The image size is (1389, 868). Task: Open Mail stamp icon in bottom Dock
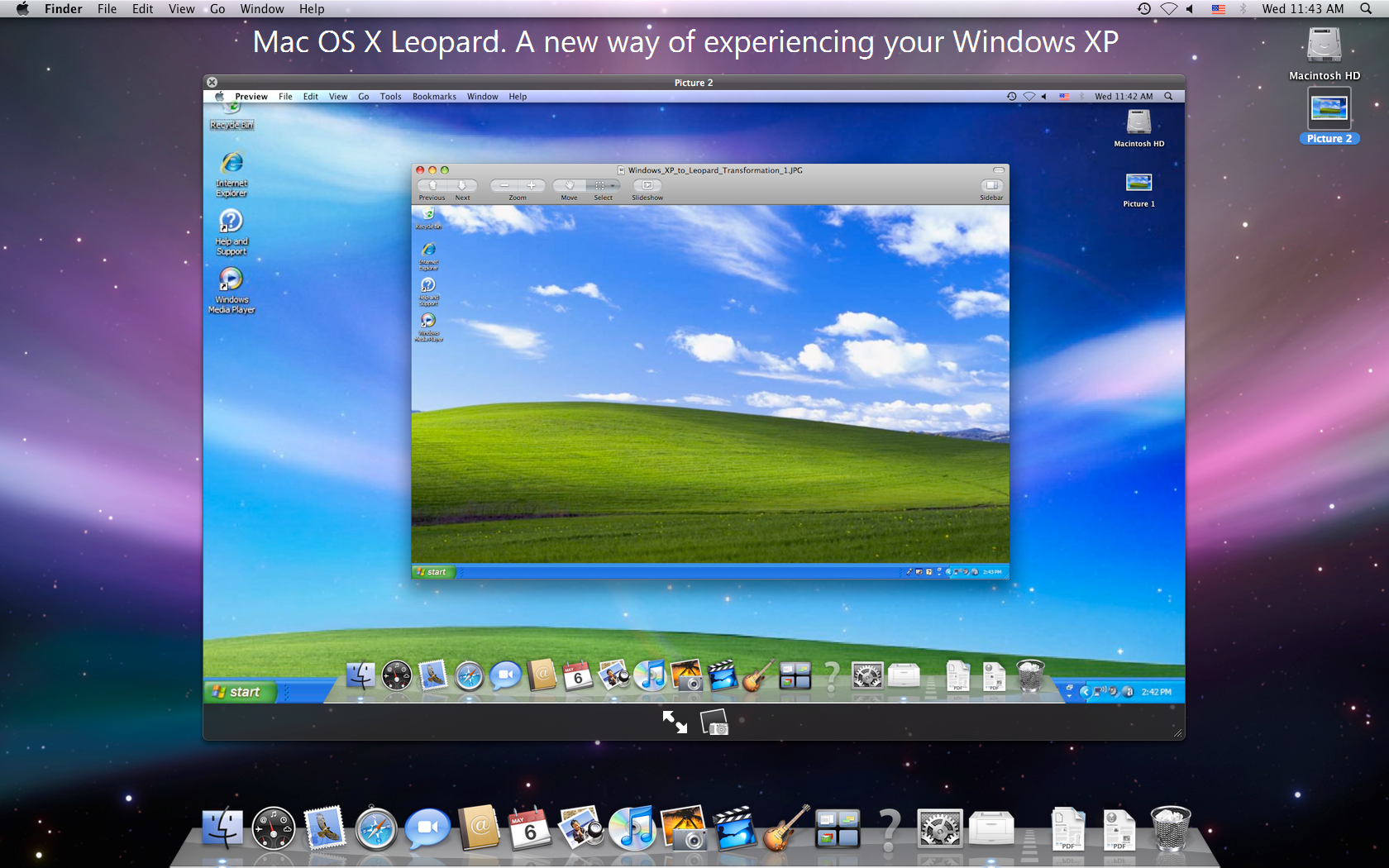click(x=324, y=828)
